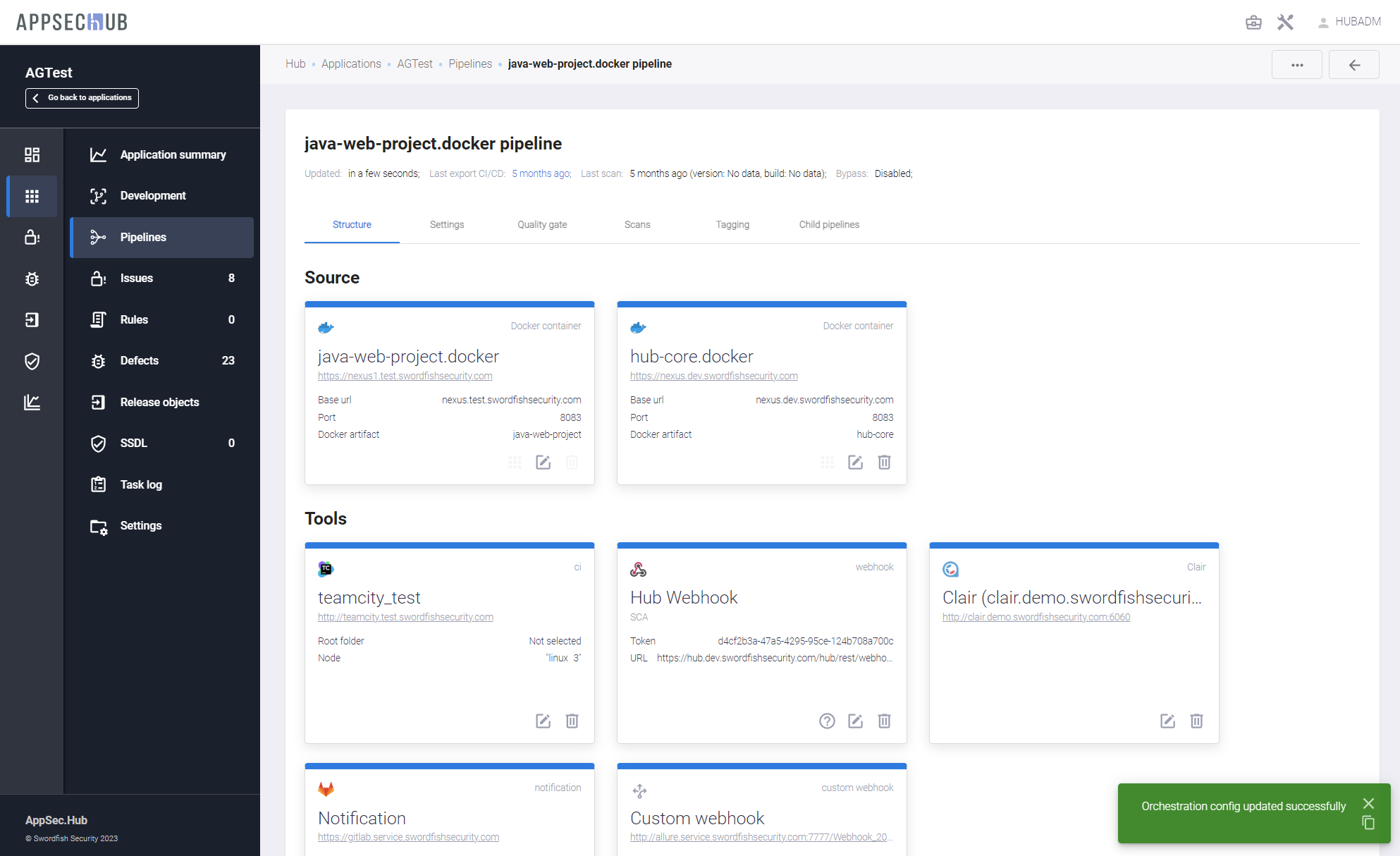Edit the Clair tool card
Screen dimensions: 1400x856
click(x=1167, y=721)
